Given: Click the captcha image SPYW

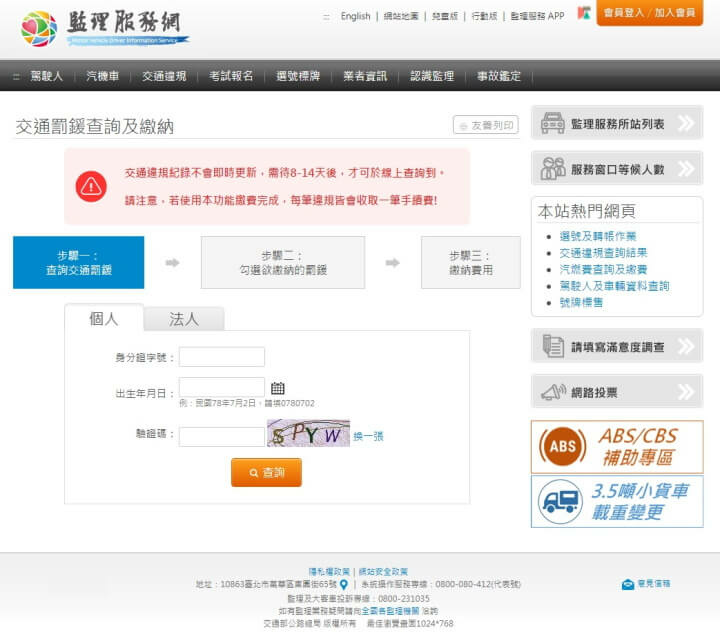Looking at the screenshot, I should pos(308,433).
